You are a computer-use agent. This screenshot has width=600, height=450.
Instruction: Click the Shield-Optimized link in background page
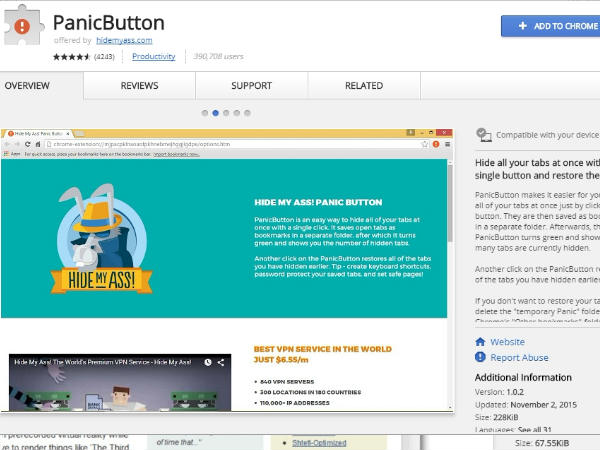coord(319,443)
